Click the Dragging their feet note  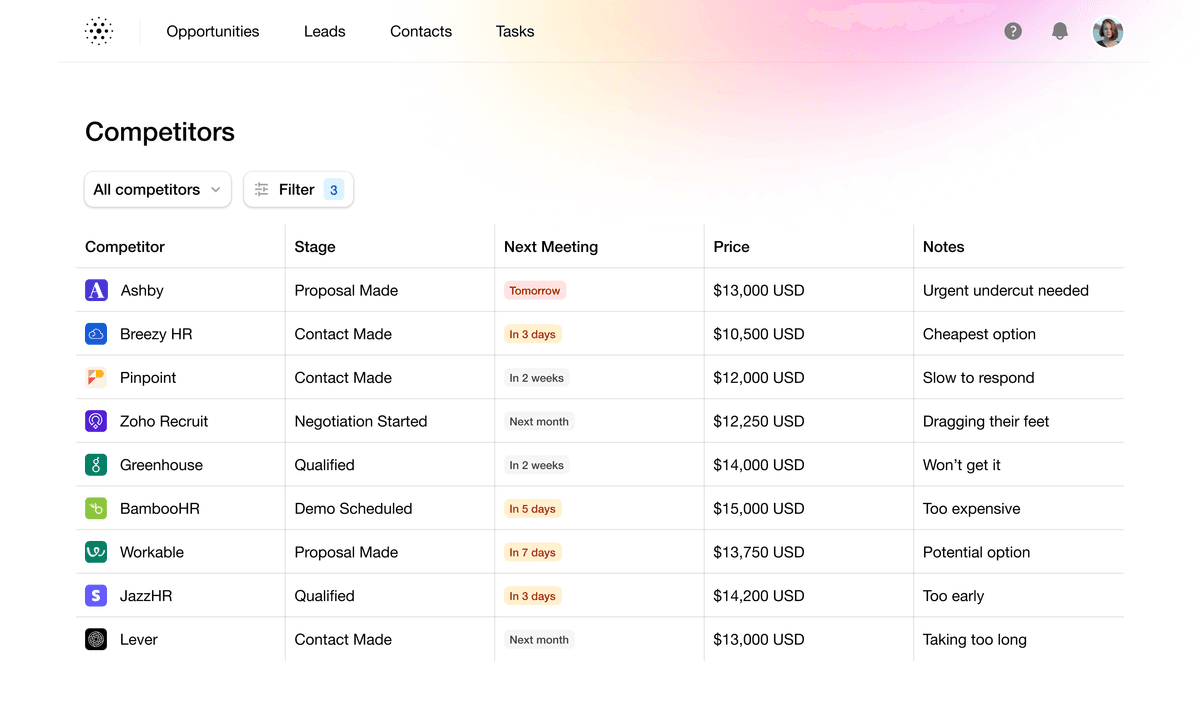click(x=986, y=421)
